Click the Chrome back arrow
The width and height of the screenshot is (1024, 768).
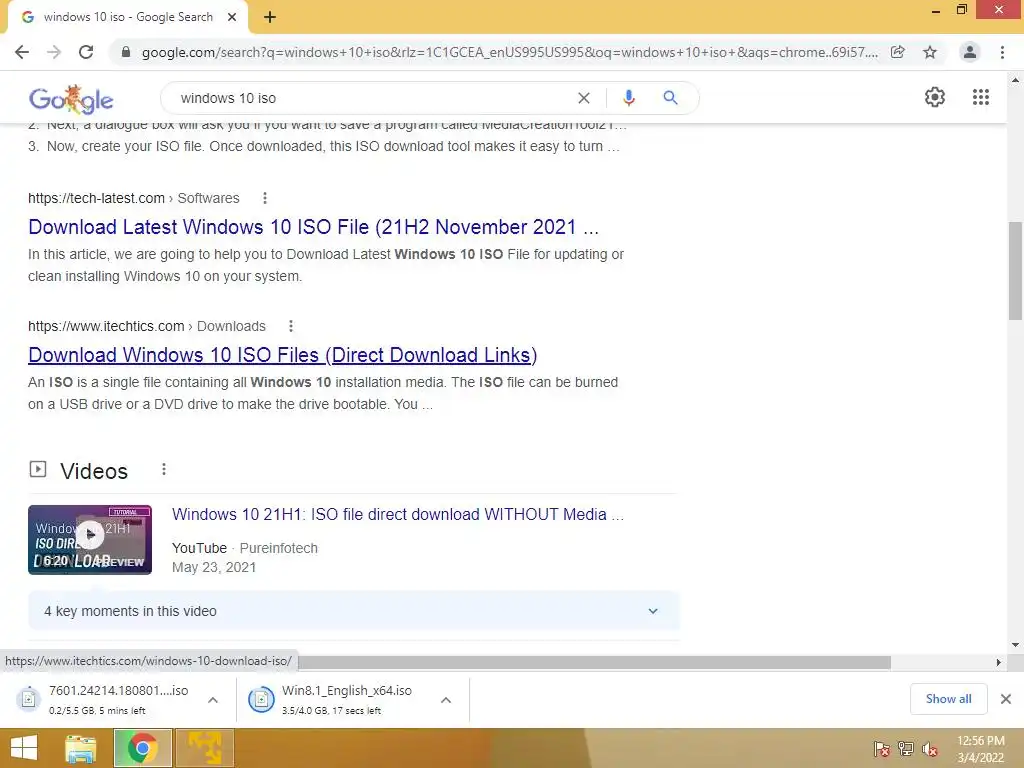point(22,52)
